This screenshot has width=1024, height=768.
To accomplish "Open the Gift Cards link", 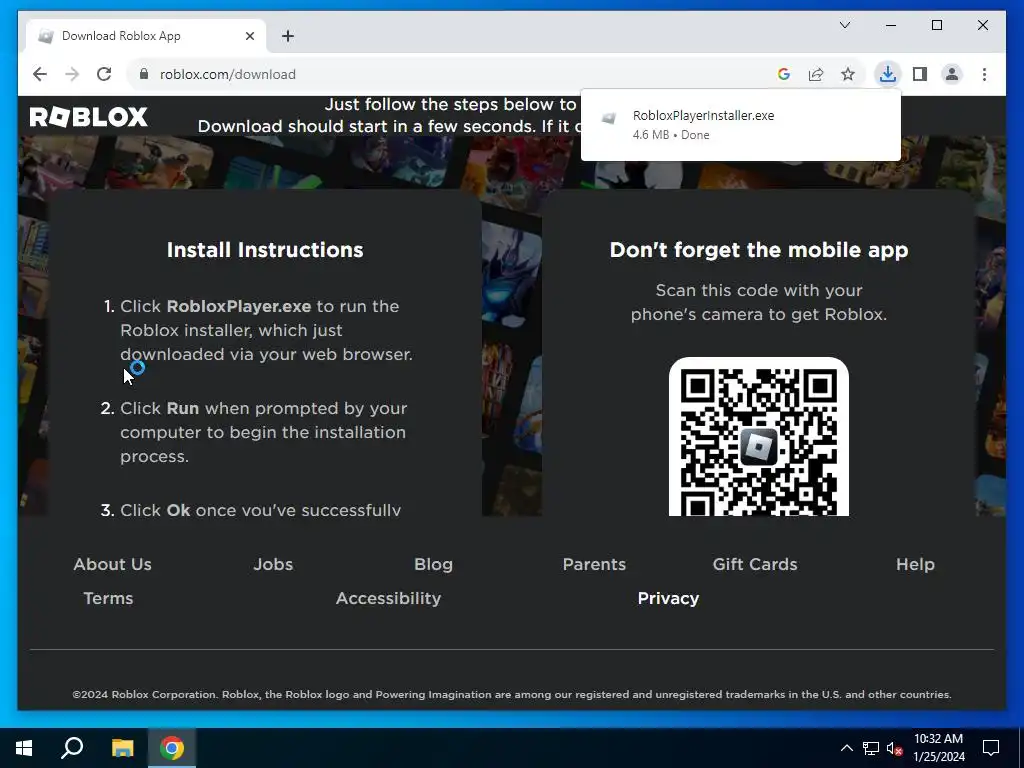I will 755,564.
